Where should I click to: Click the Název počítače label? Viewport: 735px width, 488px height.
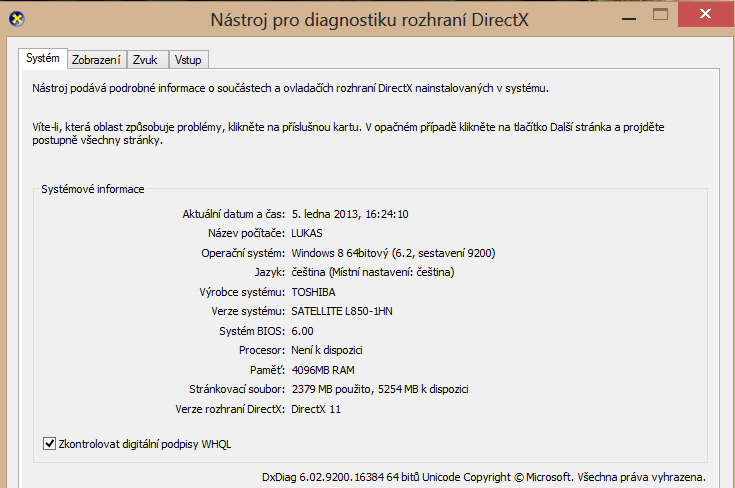point(246,233)
